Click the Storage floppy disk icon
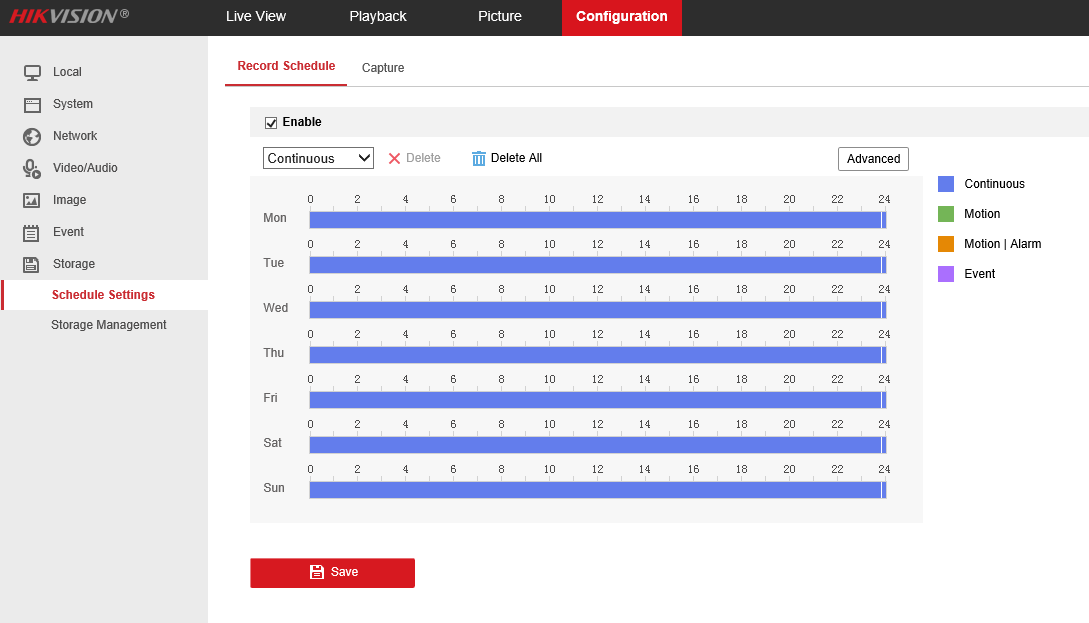1089x623 pixels. pos(32,264)
